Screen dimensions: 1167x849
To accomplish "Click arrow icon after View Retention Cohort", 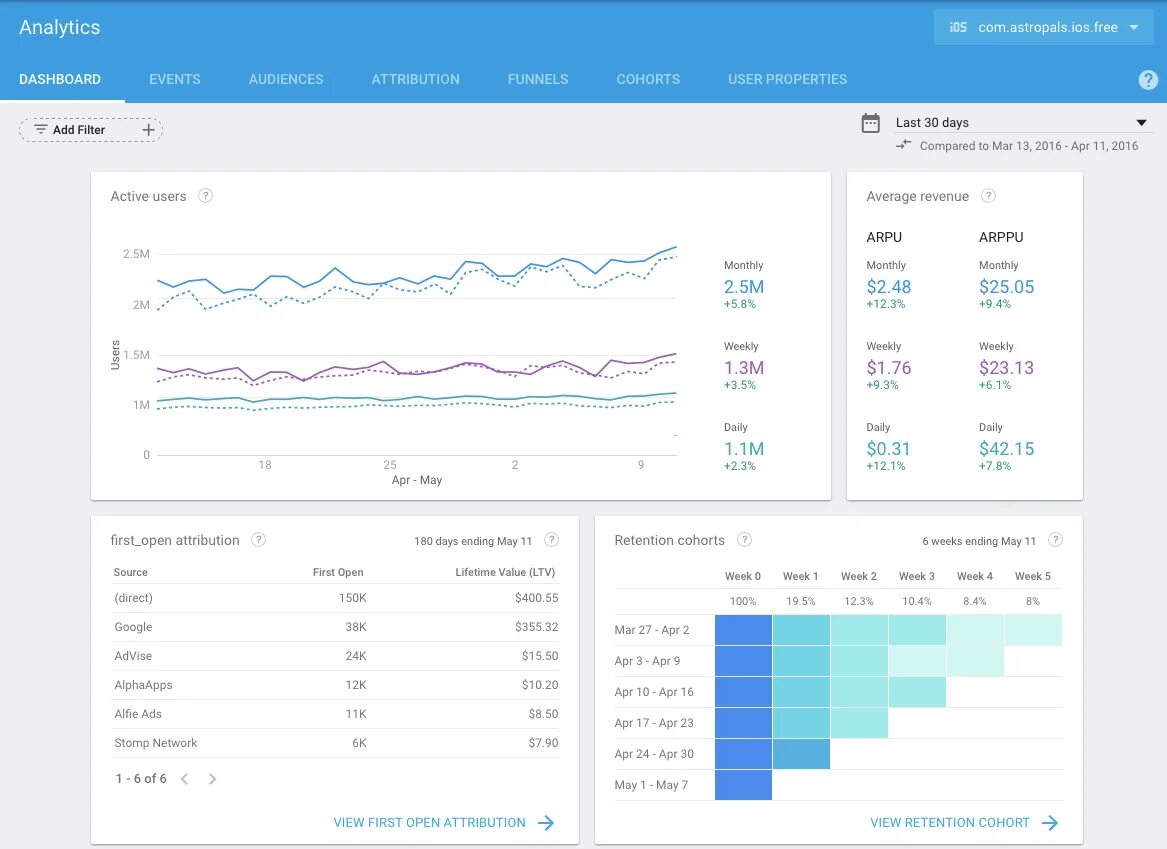I will tap(1050, 822).
